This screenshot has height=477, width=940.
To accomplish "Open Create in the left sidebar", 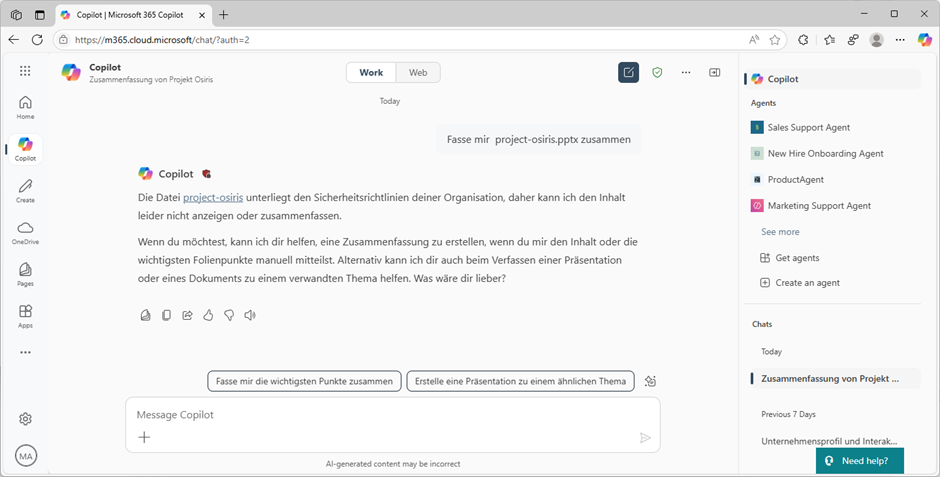I will (x=25, y=191).
